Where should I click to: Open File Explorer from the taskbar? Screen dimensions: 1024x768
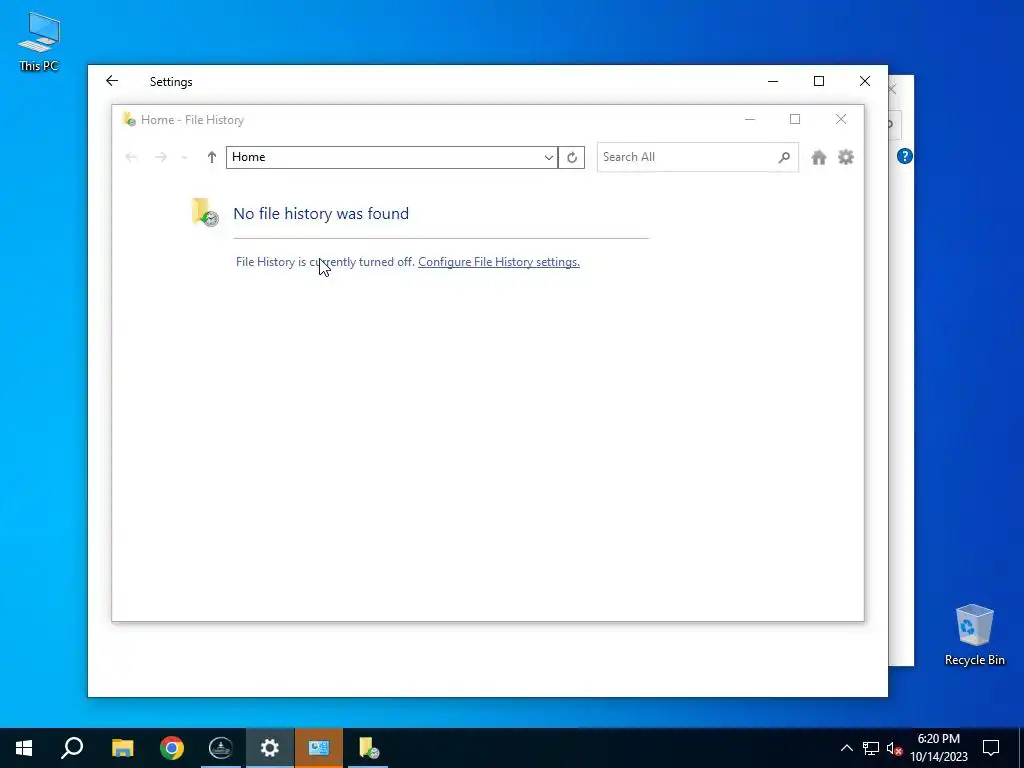coord(122,748)
